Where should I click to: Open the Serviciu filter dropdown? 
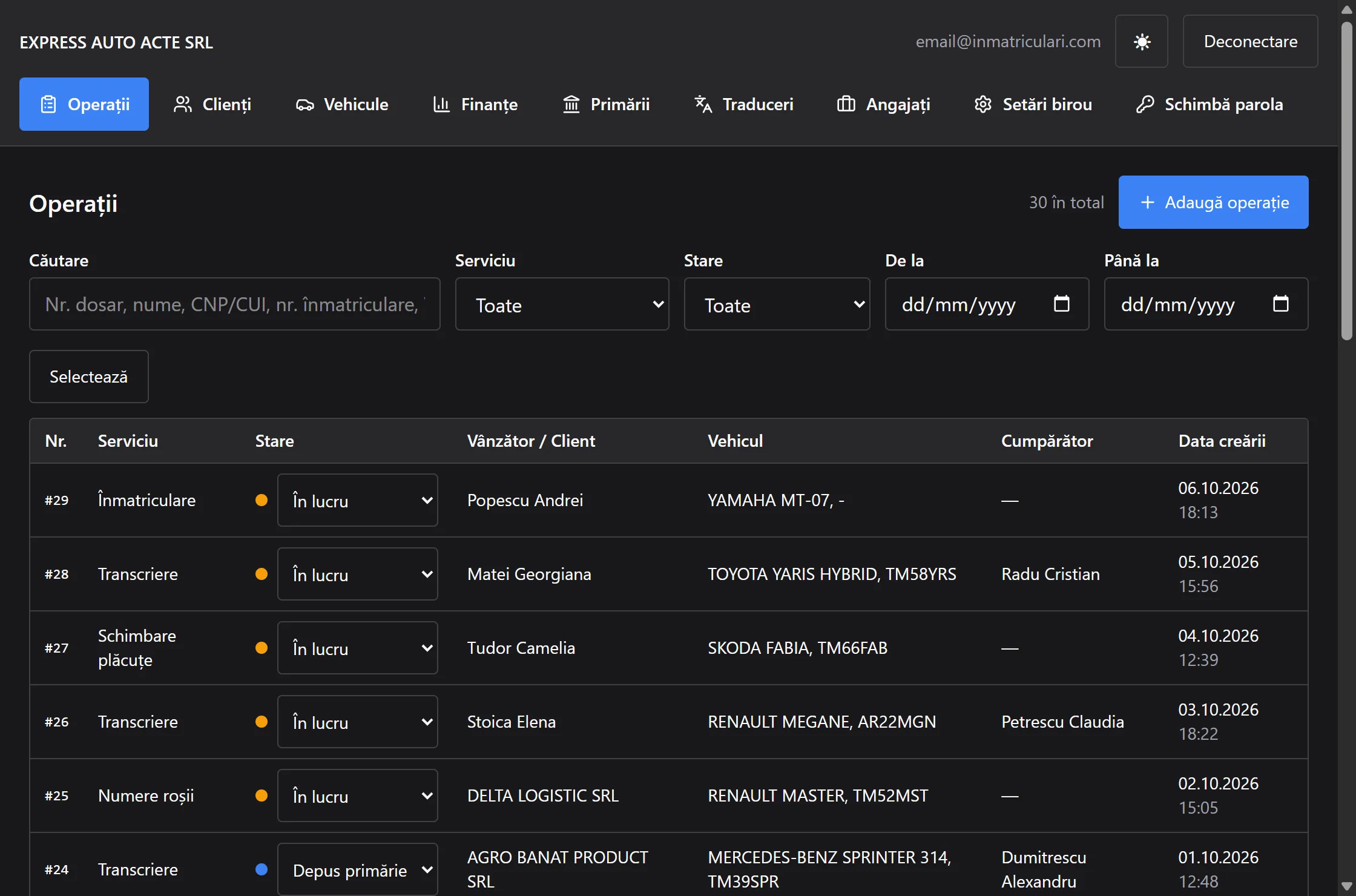(562, 304)
